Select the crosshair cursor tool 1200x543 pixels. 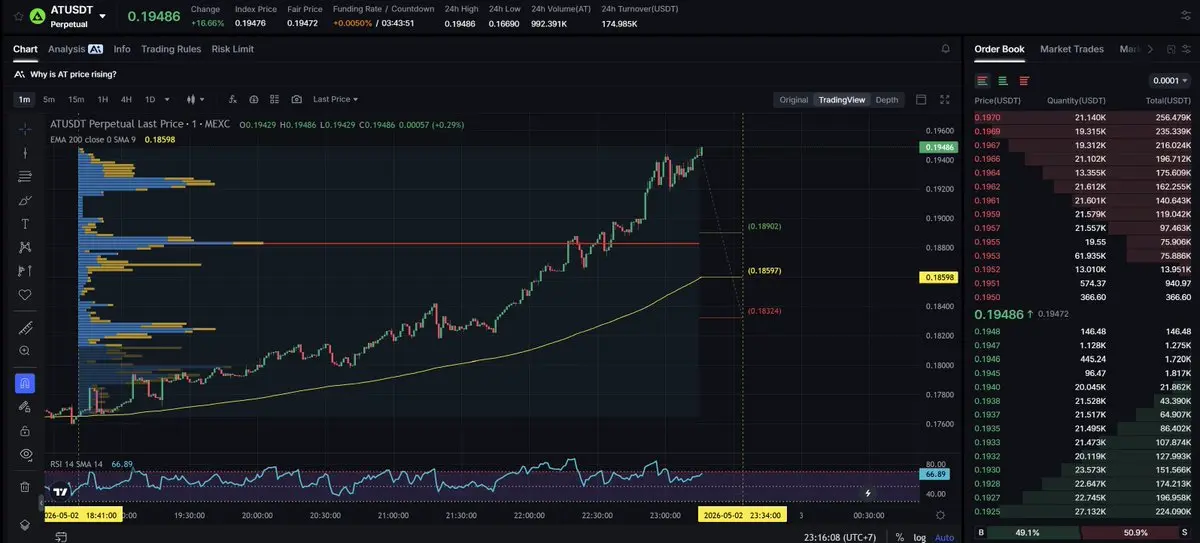click(x=24, y=129)
